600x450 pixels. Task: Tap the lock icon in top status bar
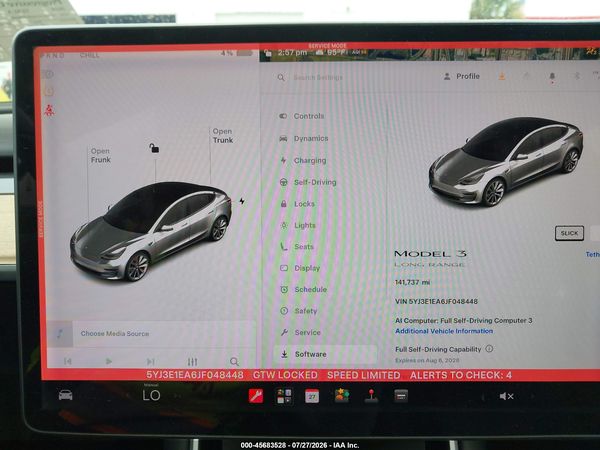tap(268, 53)
